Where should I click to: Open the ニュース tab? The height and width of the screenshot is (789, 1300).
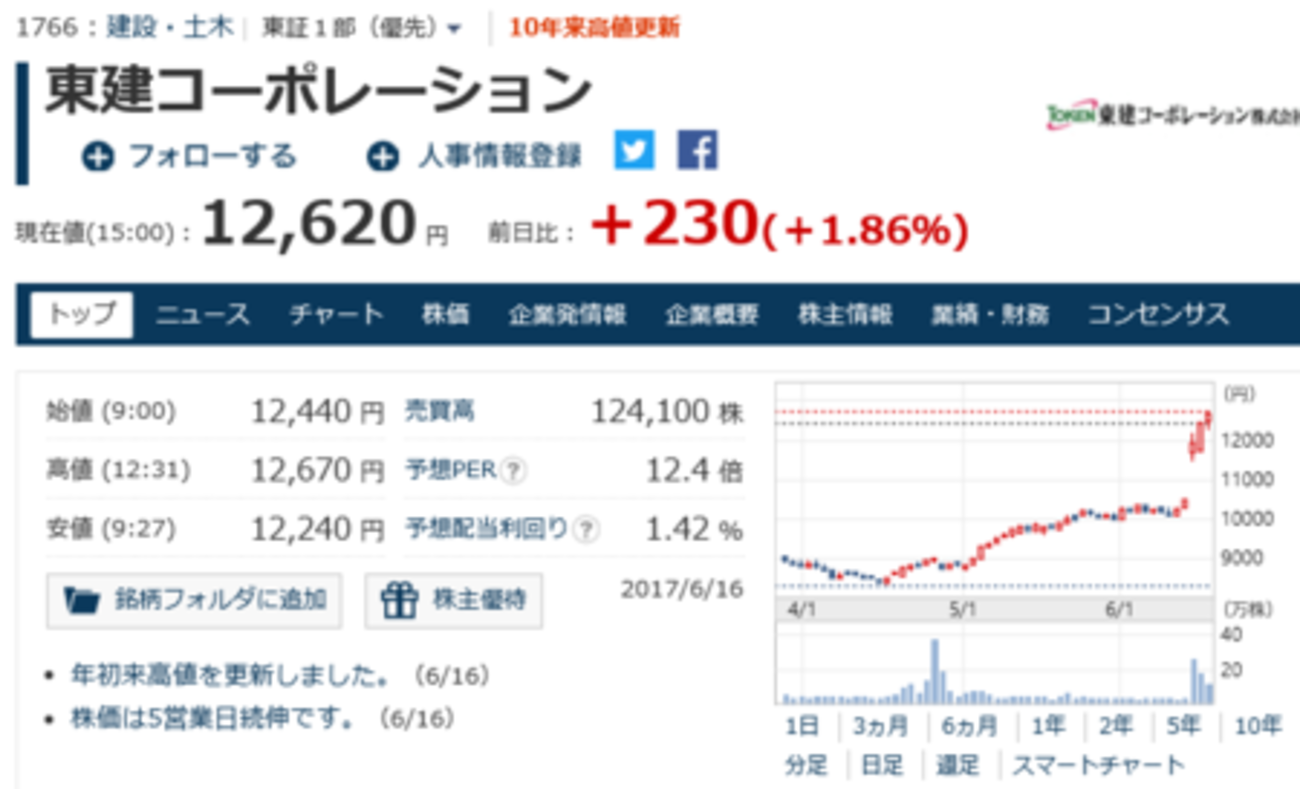pos(202,315)
